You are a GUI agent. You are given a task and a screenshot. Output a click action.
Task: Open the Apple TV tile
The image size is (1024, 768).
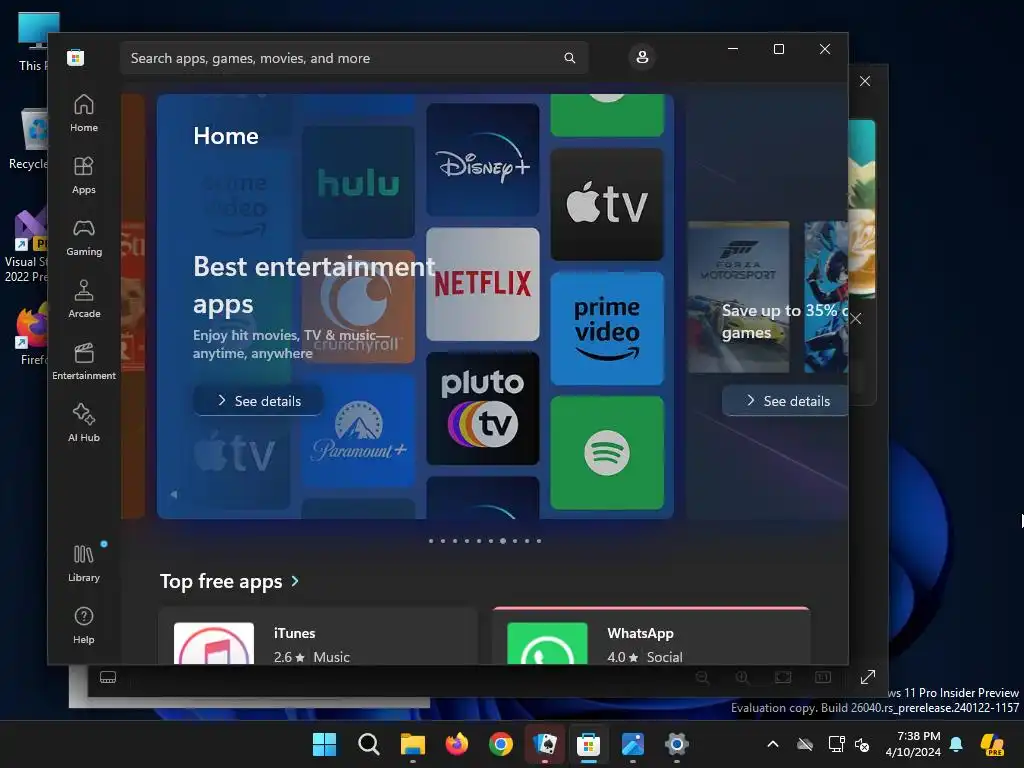coord(607,204)
